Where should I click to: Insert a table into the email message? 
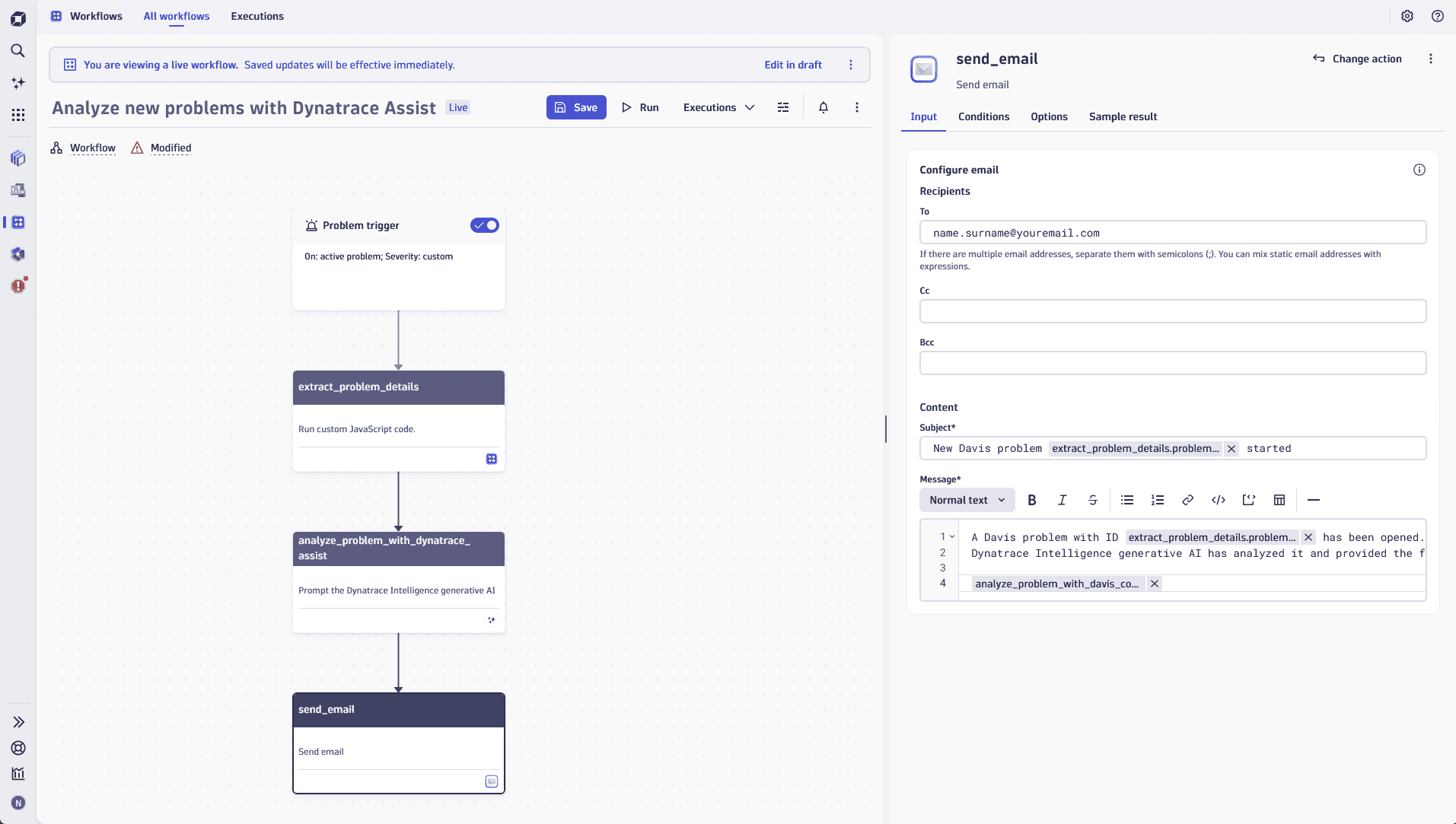coord(1279,500)
